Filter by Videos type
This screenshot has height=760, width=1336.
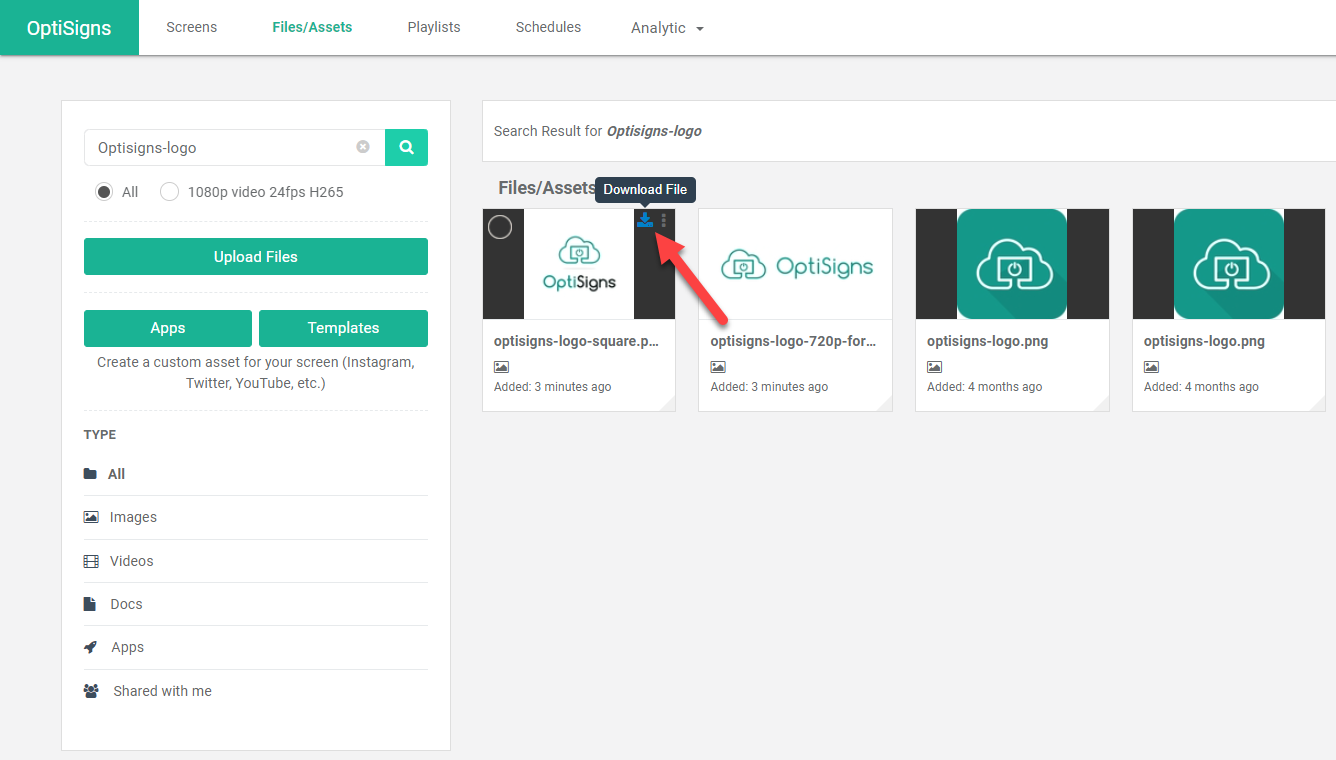[x=131, y=561]
